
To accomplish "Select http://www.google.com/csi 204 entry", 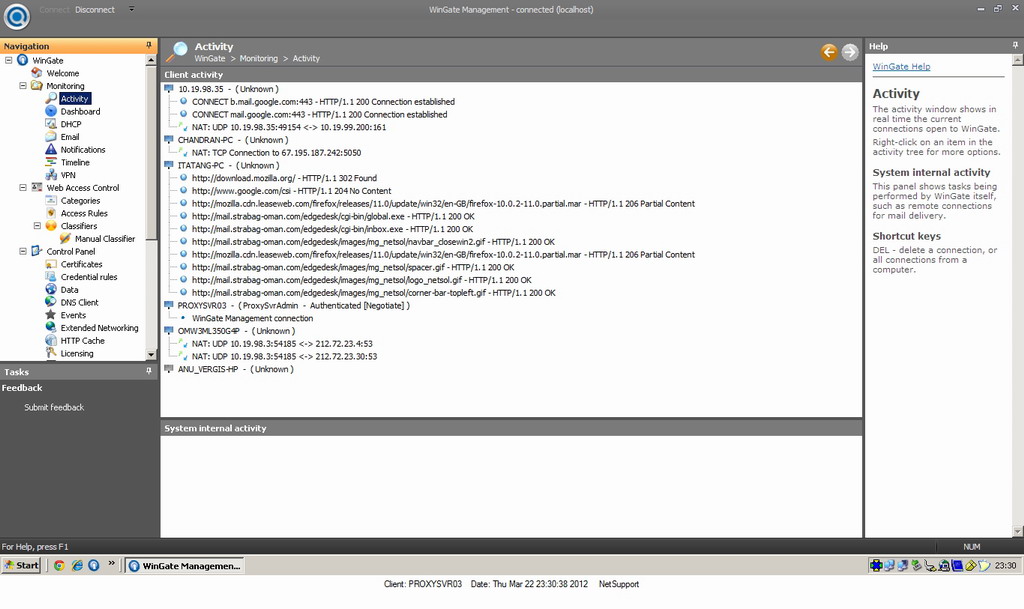I will (291, 191).
